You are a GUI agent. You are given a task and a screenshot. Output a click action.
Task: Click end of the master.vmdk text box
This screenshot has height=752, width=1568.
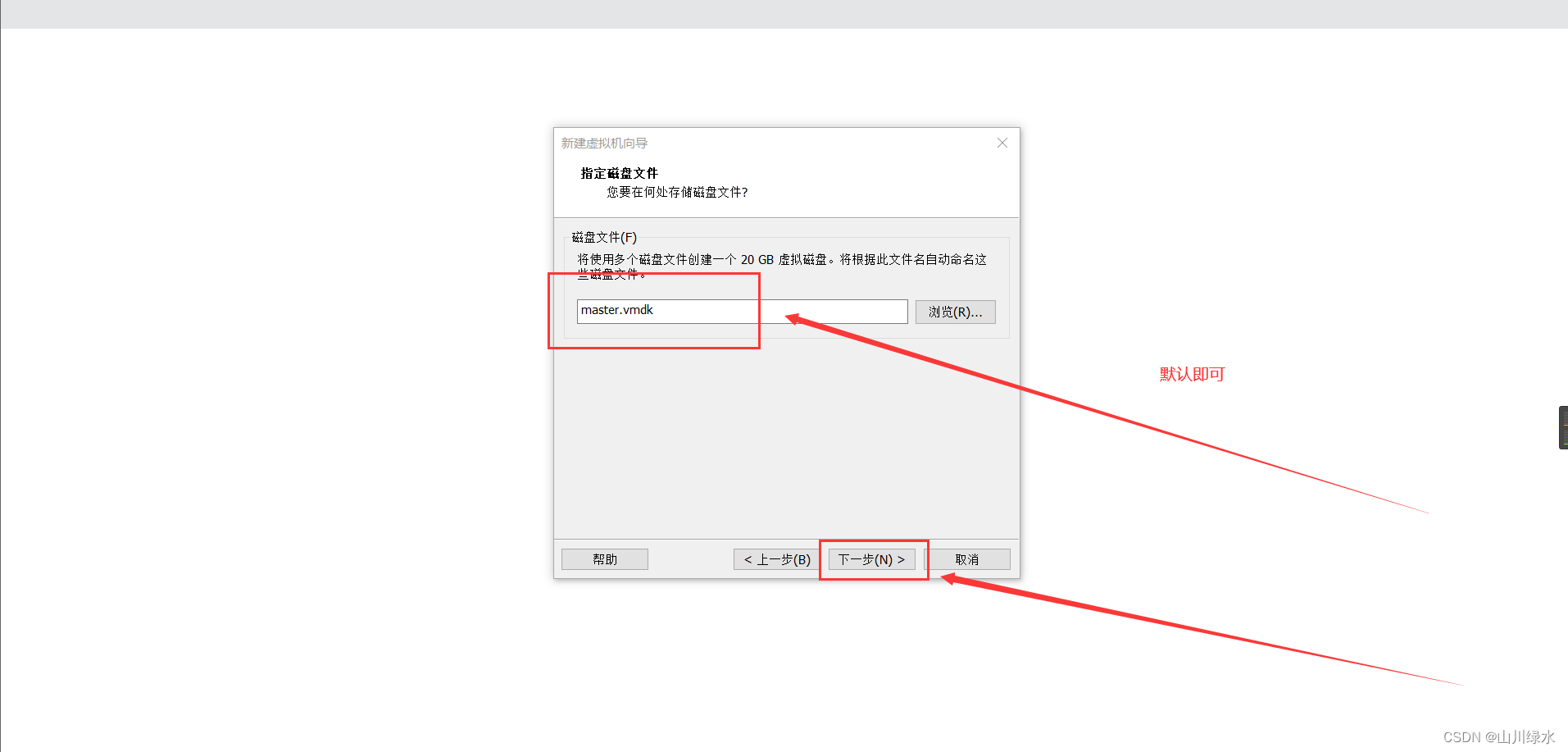[893, 311]
